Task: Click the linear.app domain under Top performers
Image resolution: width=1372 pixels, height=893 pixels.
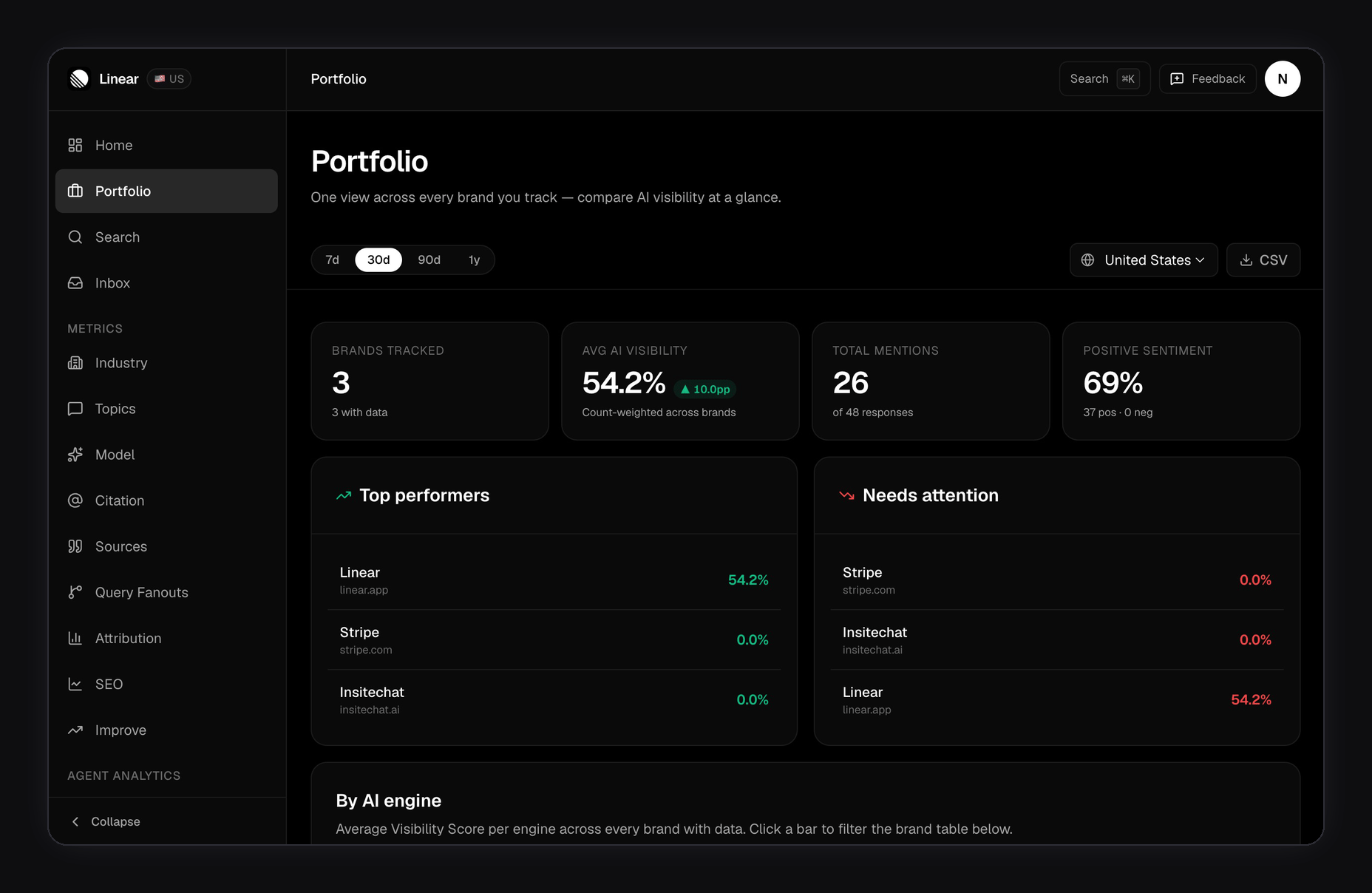Action: pos(364,590)
